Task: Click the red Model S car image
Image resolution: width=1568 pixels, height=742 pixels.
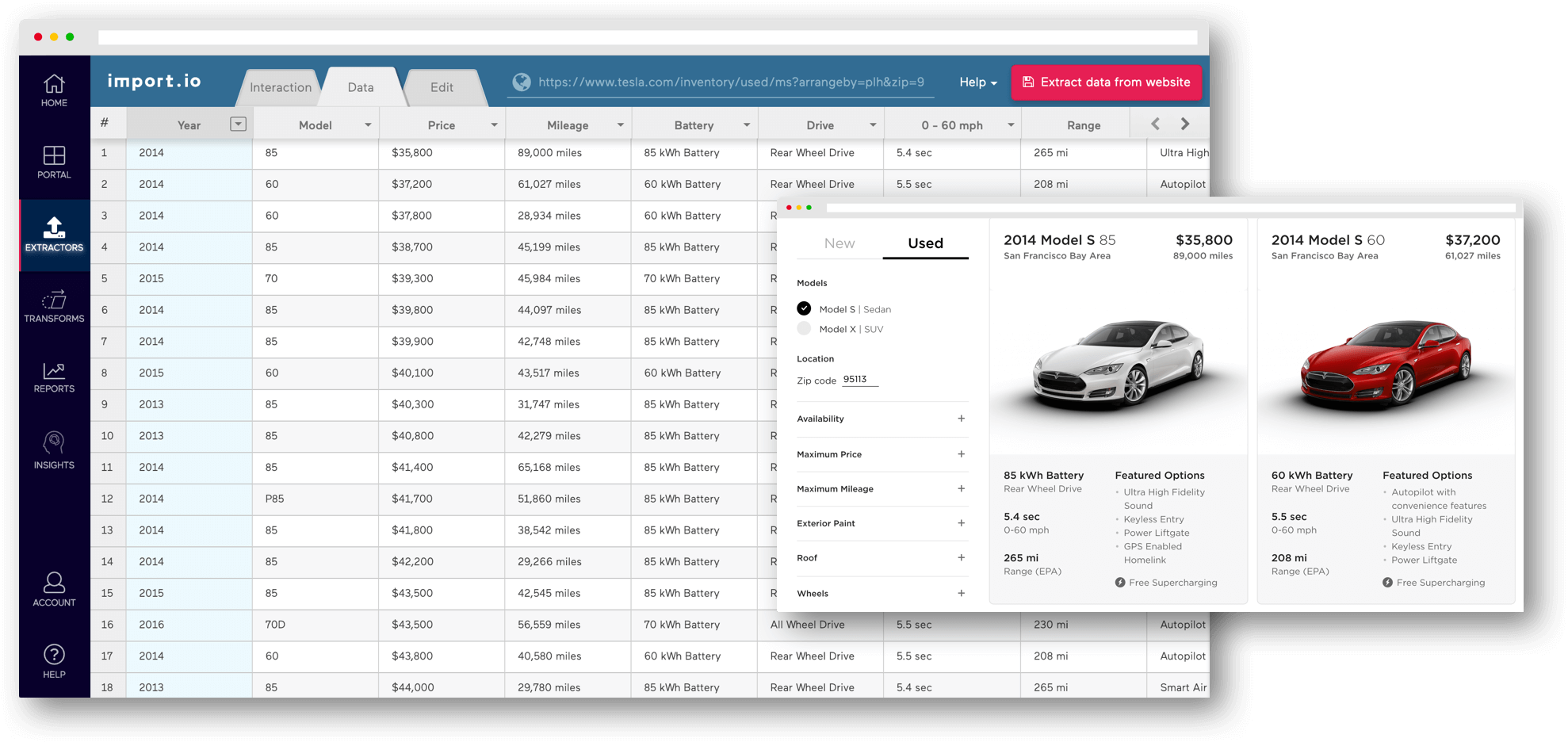Action: [x=1385, y=365]
